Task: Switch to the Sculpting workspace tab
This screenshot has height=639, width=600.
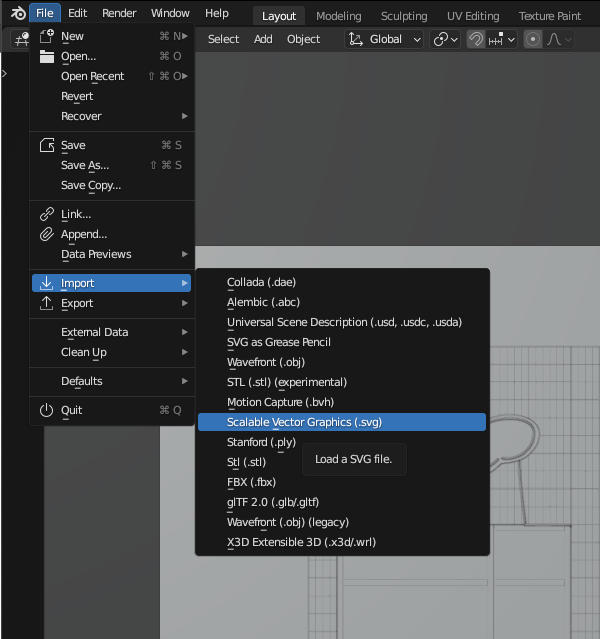Action: (x=404, y=16)
